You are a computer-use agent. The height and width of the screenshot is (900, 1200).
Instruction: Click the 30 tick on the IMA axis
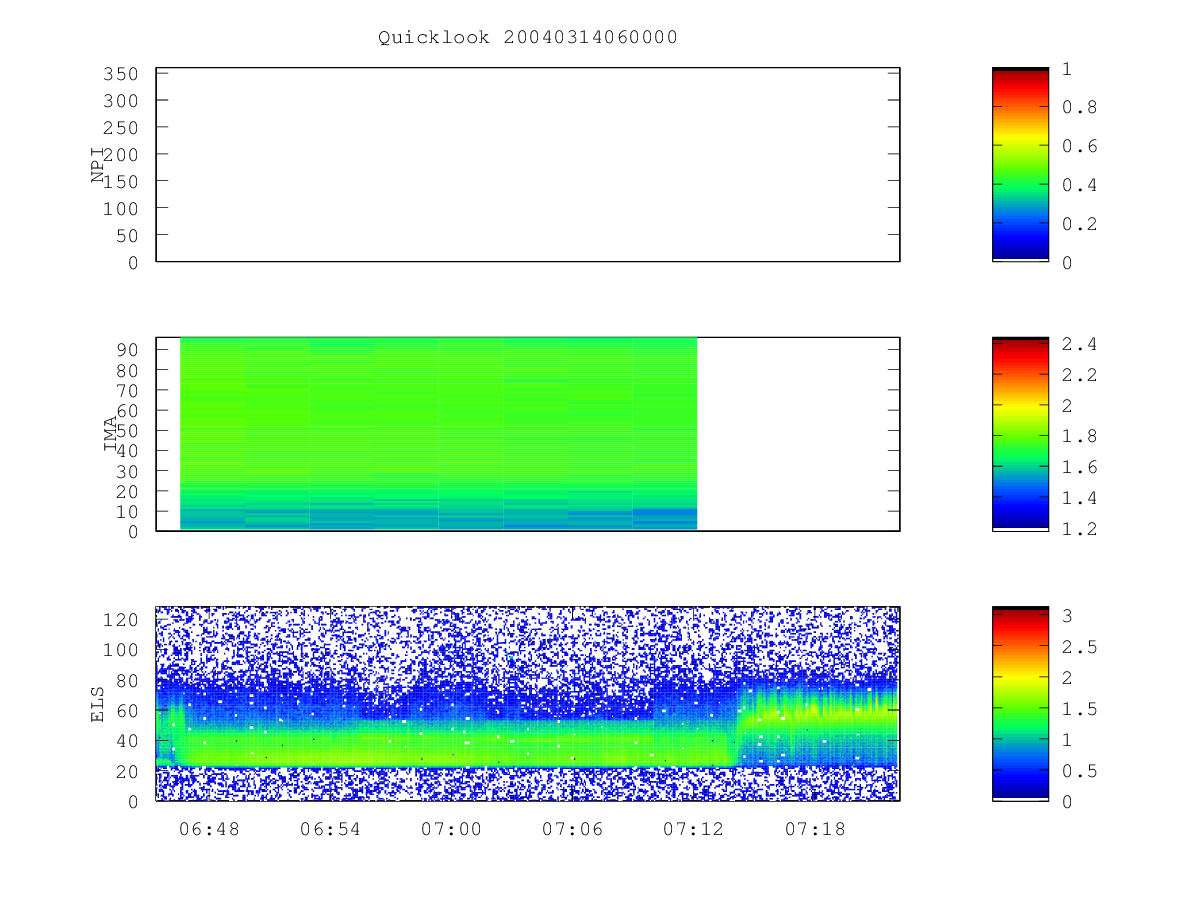[126, 470]
